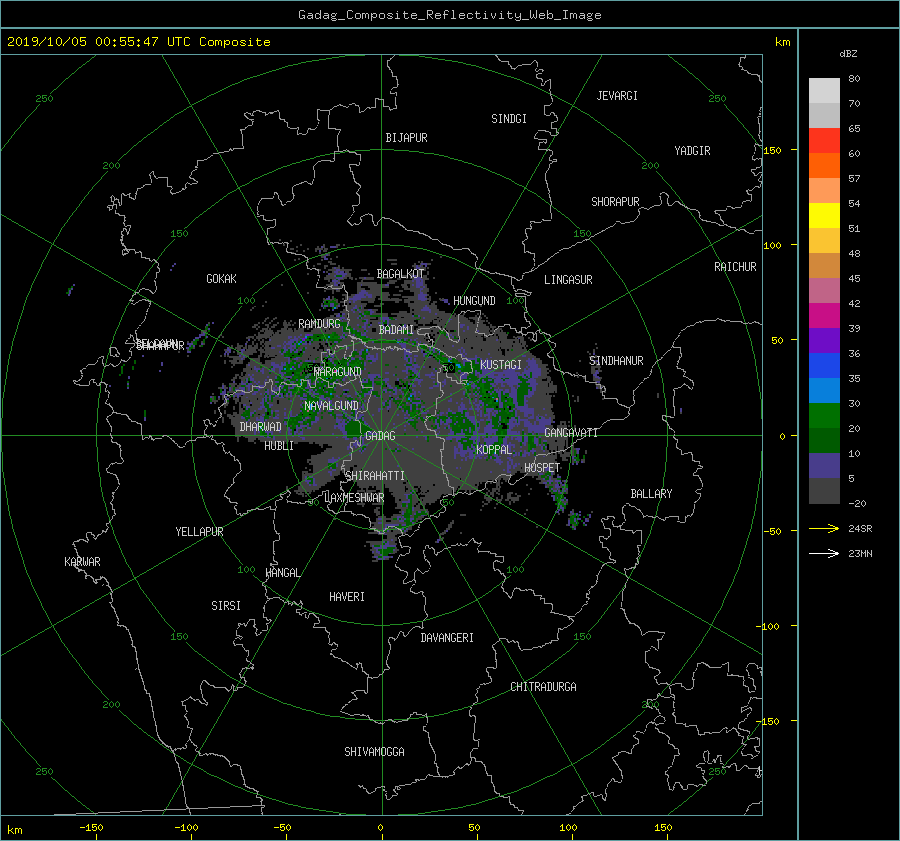The width and height of the screenshot is (900, 841).
Task: Click the 100 km bottom axis tick label
Action: click(x=568, y=828)
